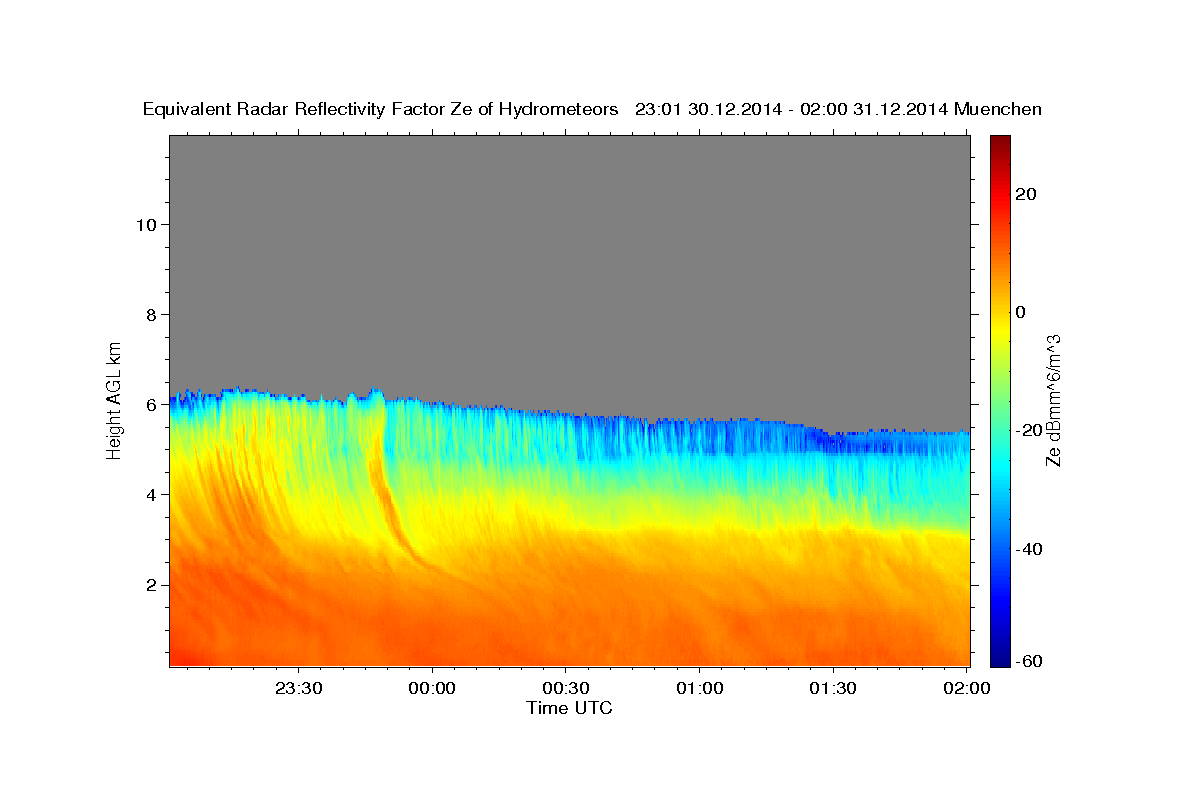Click the colorbar label -20

[1032, 430]
